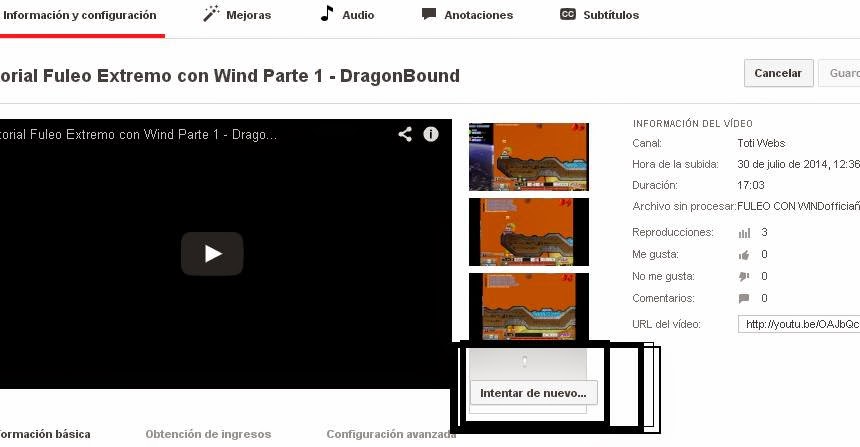Click the Cancelar button

pyautogui.click(x=778, y=73)
